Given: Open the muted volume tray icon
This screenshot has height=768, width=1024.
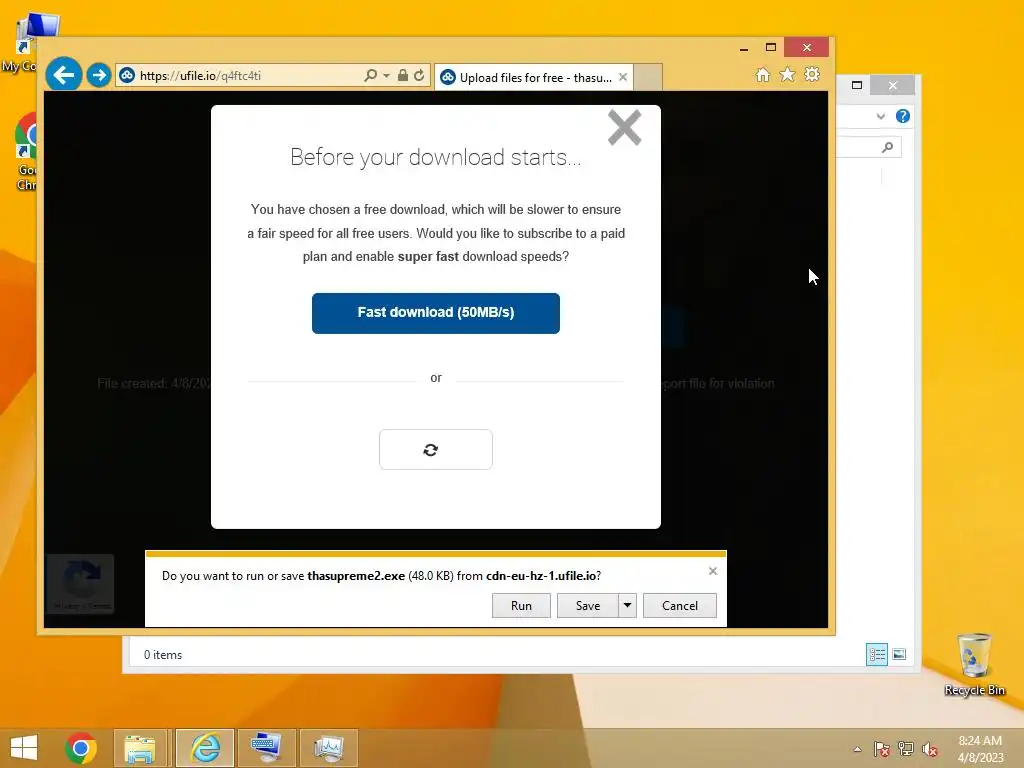Looking at the screenshot, I should (x=929, y=749).
